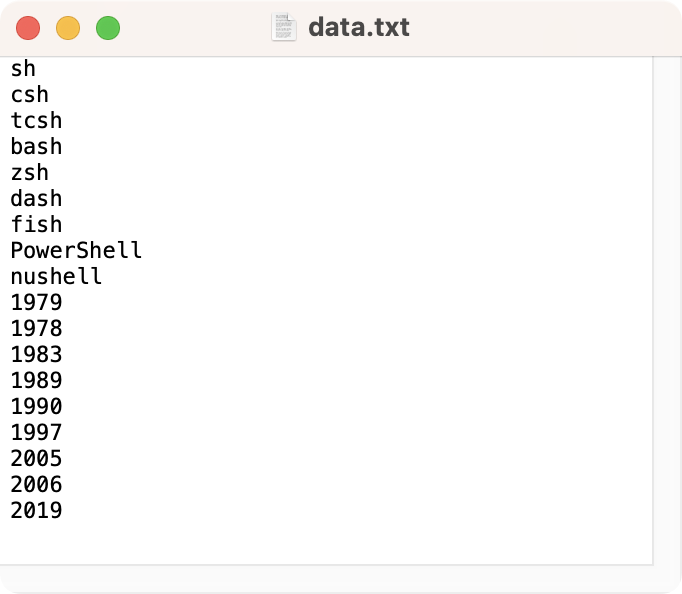
Task: Click the number 1983
Action: [x=36, y=355]
